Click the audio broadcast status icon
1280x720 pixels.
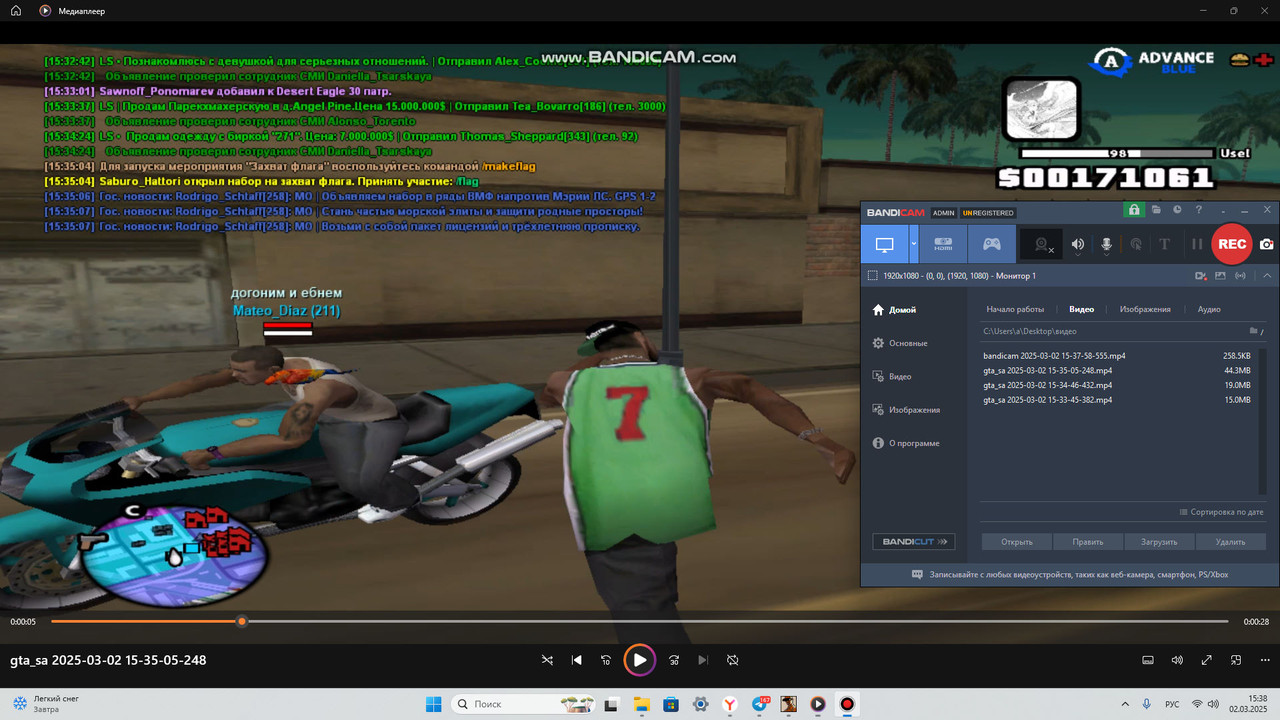coord(1241,275)
